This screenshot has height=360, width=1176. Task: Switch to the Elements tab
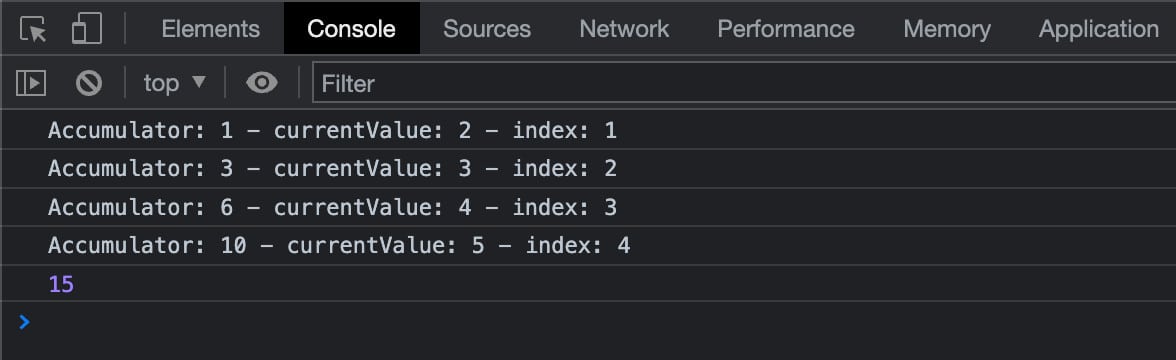[211, 29]
